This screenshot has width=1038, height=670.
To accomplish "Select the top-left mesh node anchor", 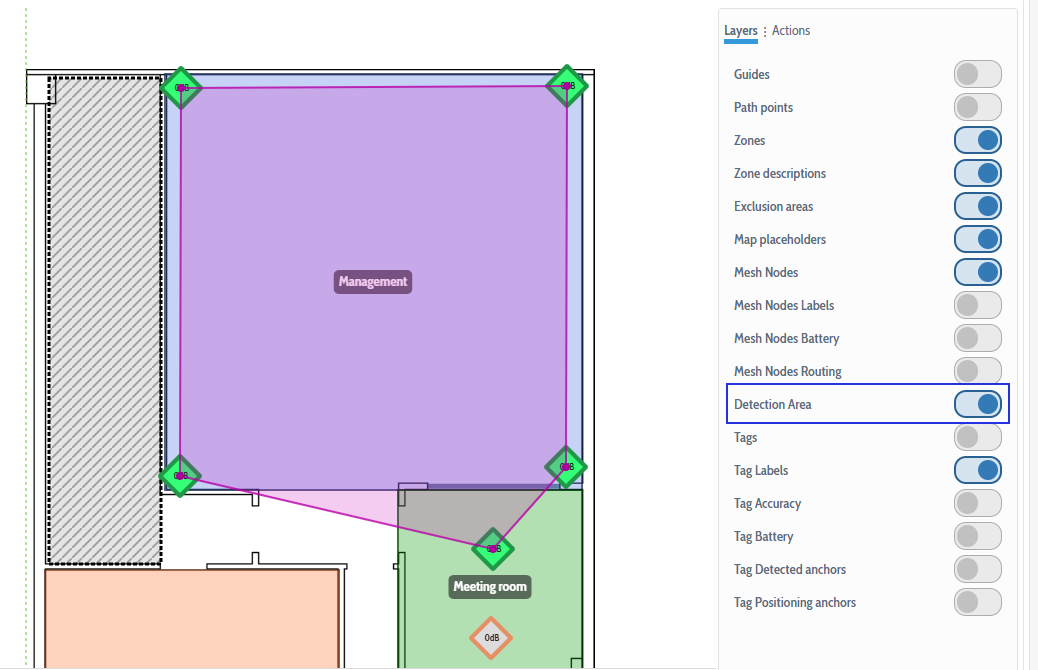I will [181, 88].
